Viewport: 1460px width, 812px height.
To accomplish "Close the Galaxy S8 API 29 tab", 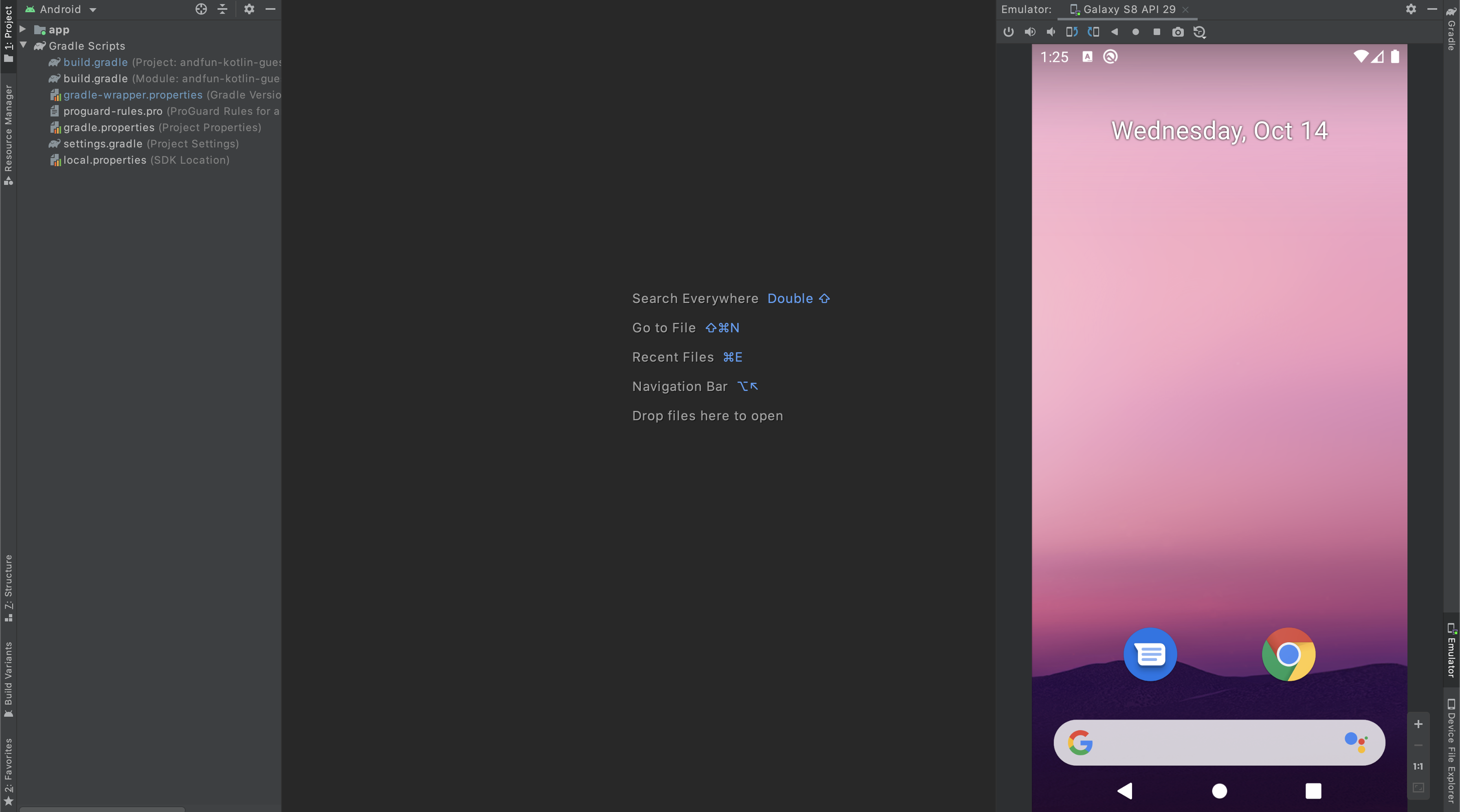I will pos(1185,10).
